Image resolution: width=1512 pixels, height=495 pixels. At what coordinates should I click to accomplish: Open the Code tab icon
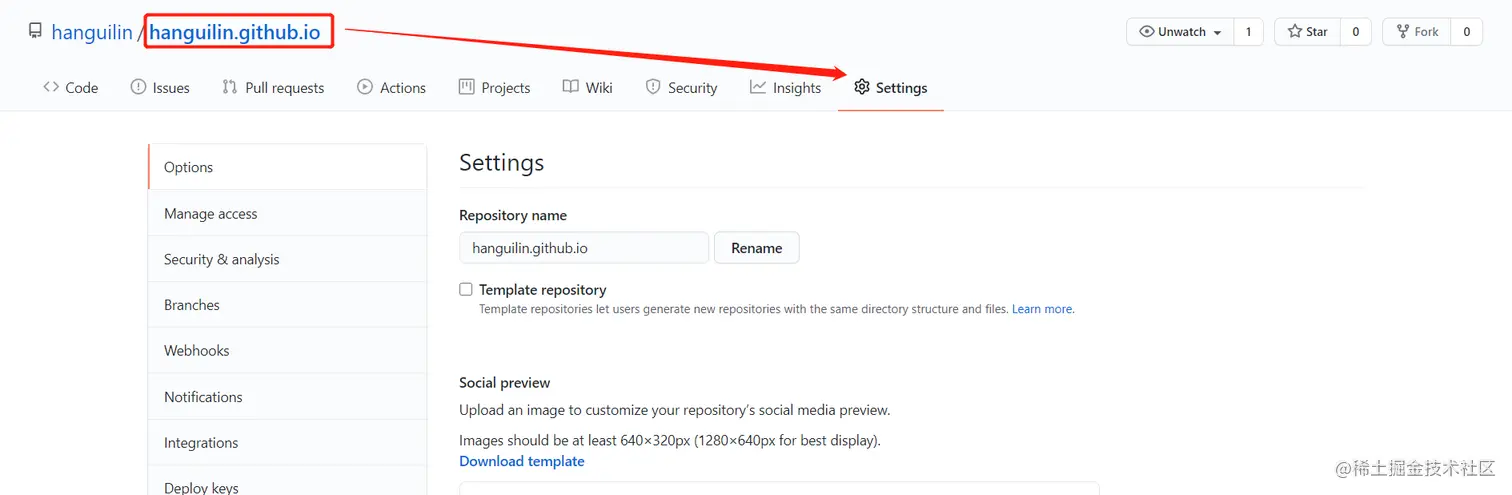tap(51, 87)
